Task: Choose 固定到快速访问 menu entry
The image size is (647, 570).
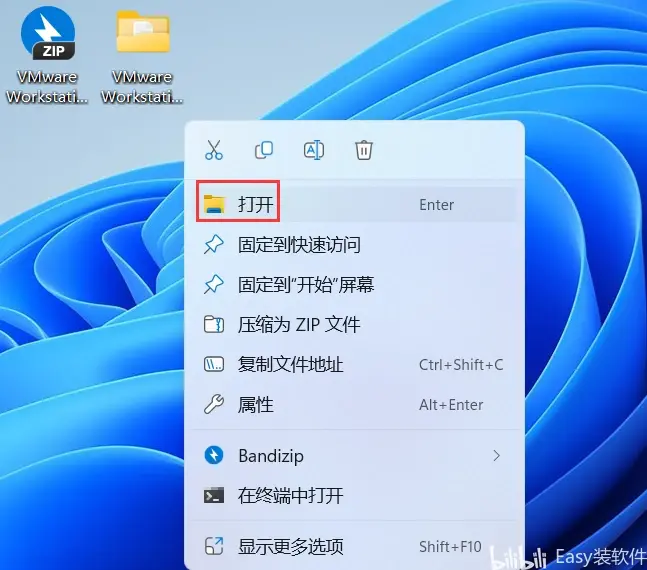Action: (x=355, y=245)
